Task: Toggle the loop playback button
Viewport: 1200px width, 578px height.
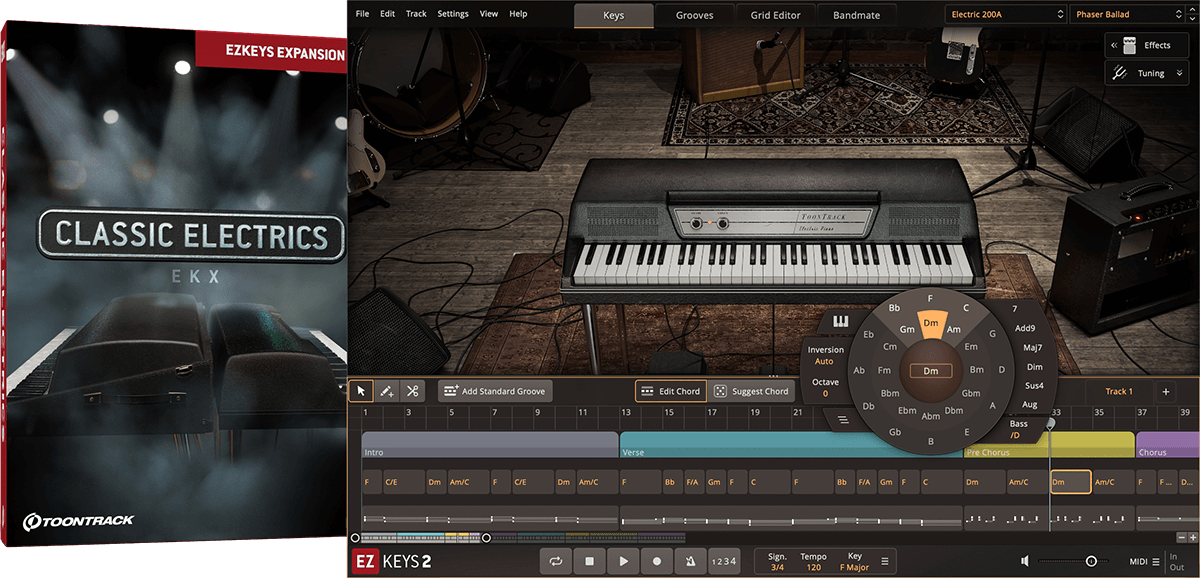Action: pyautogui.click(x=556, y=562)
